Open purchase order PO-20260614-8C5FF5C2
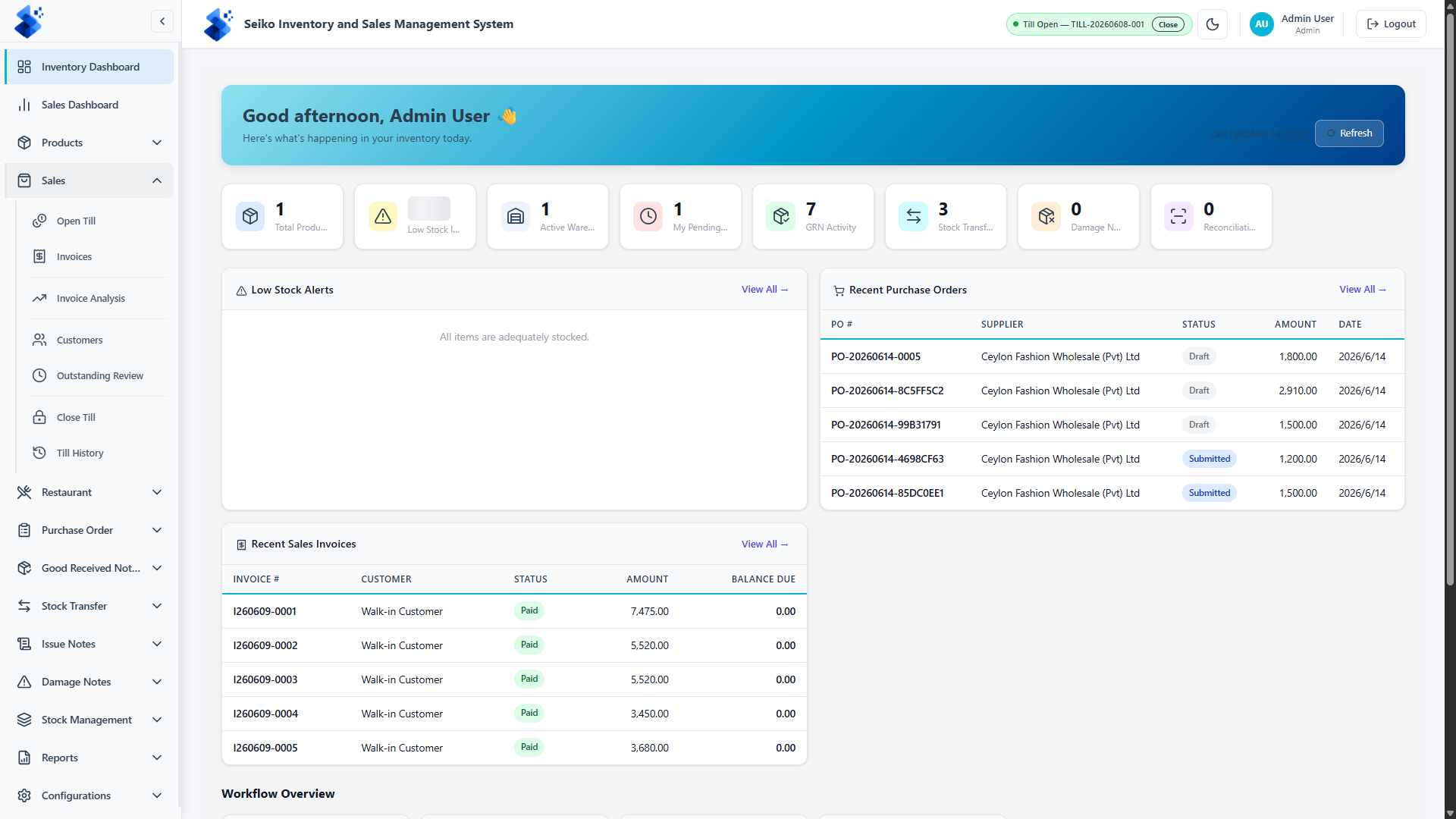 tap(887, 391)
